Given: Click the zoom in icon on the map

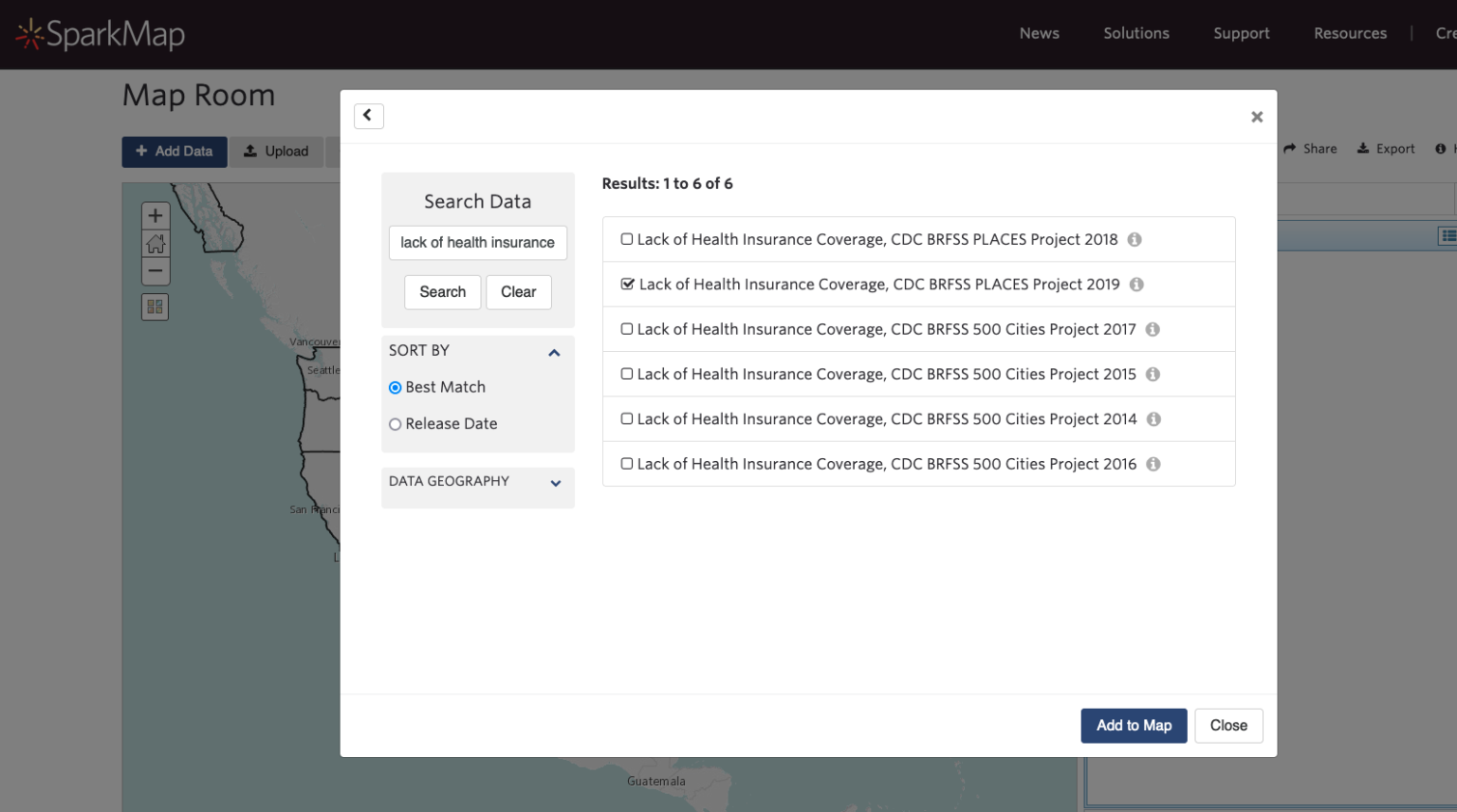Looking at the screenshot, I should click(x=155, y=215).
